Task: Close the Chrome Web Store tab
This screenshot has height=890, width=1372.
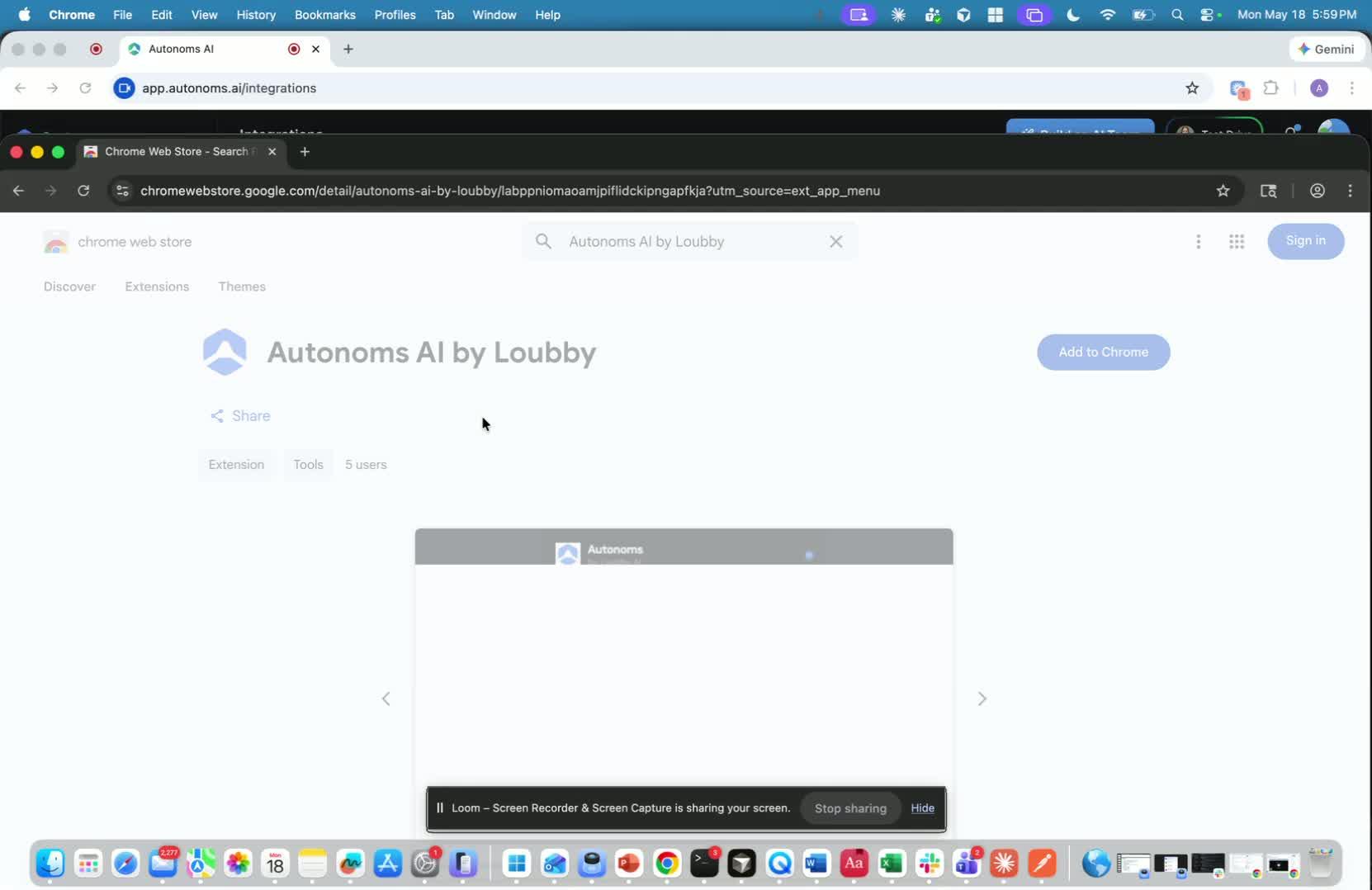Action: [x=272, y=152]
